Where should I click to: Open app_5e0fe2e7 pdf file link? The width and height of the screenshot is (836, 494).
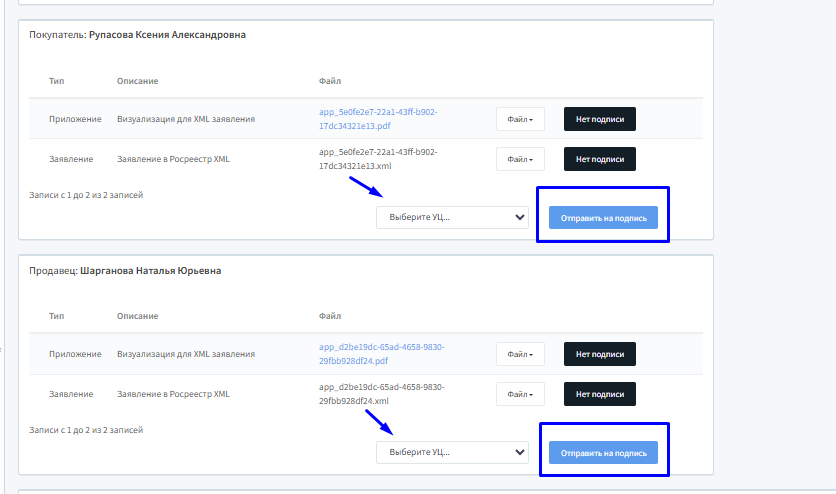(x=378, y=119)
